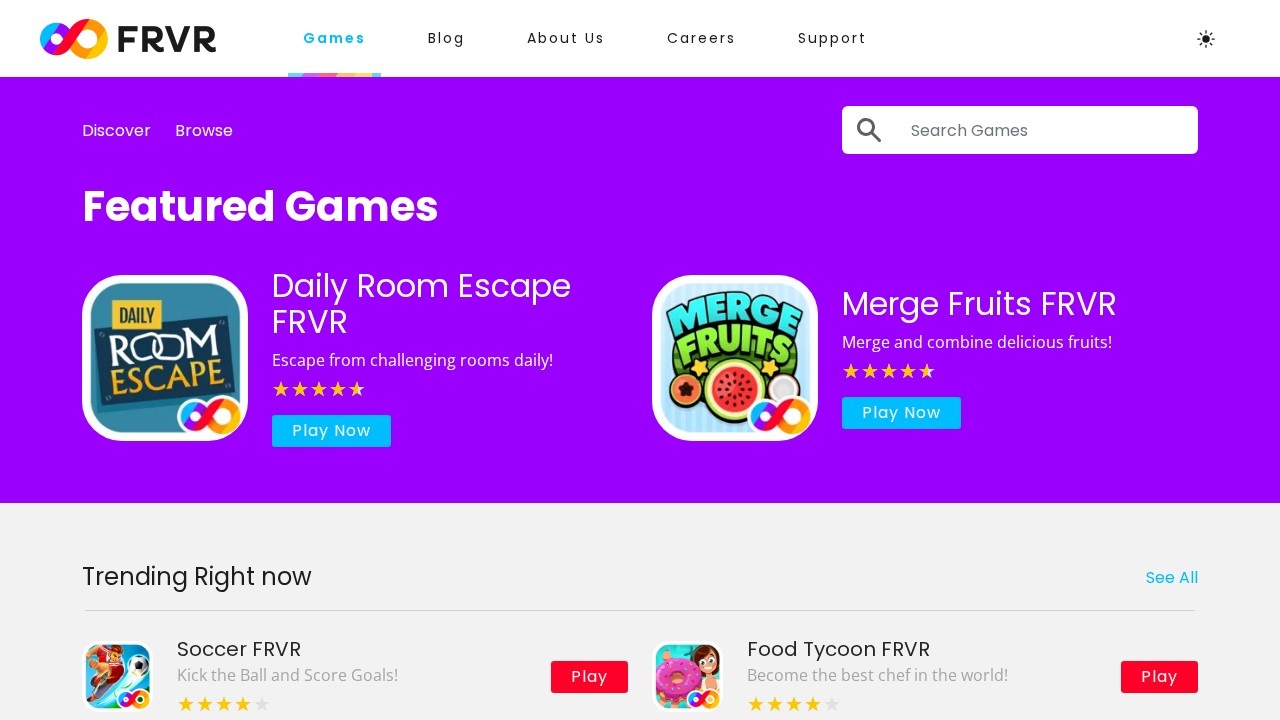Toggle the light/dark theme sun icon
1280x720 pixels.
pyautogui.click(x=1206, y=39)
